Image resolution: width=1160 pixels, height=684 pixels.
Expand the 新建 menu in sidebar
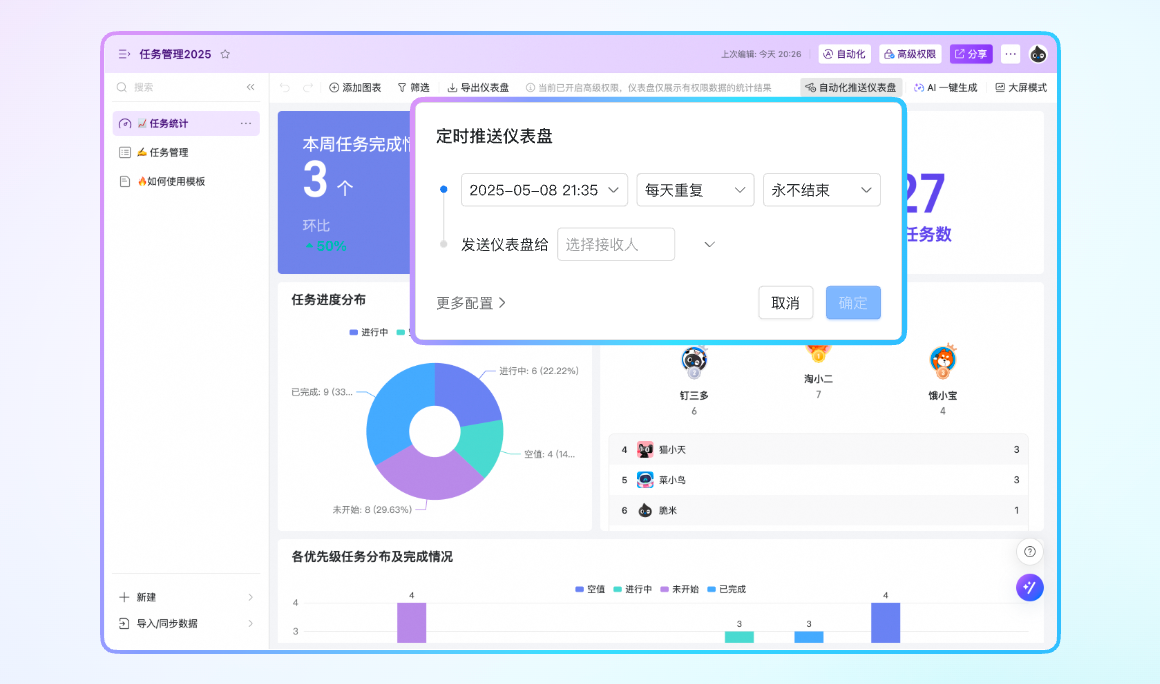point(186,597)
